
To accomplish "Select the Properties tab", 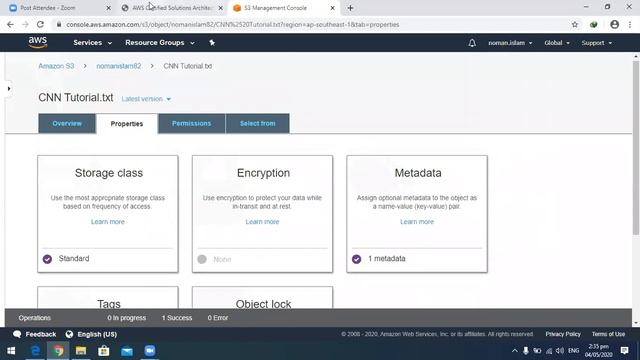I will [x=127, y=124].
